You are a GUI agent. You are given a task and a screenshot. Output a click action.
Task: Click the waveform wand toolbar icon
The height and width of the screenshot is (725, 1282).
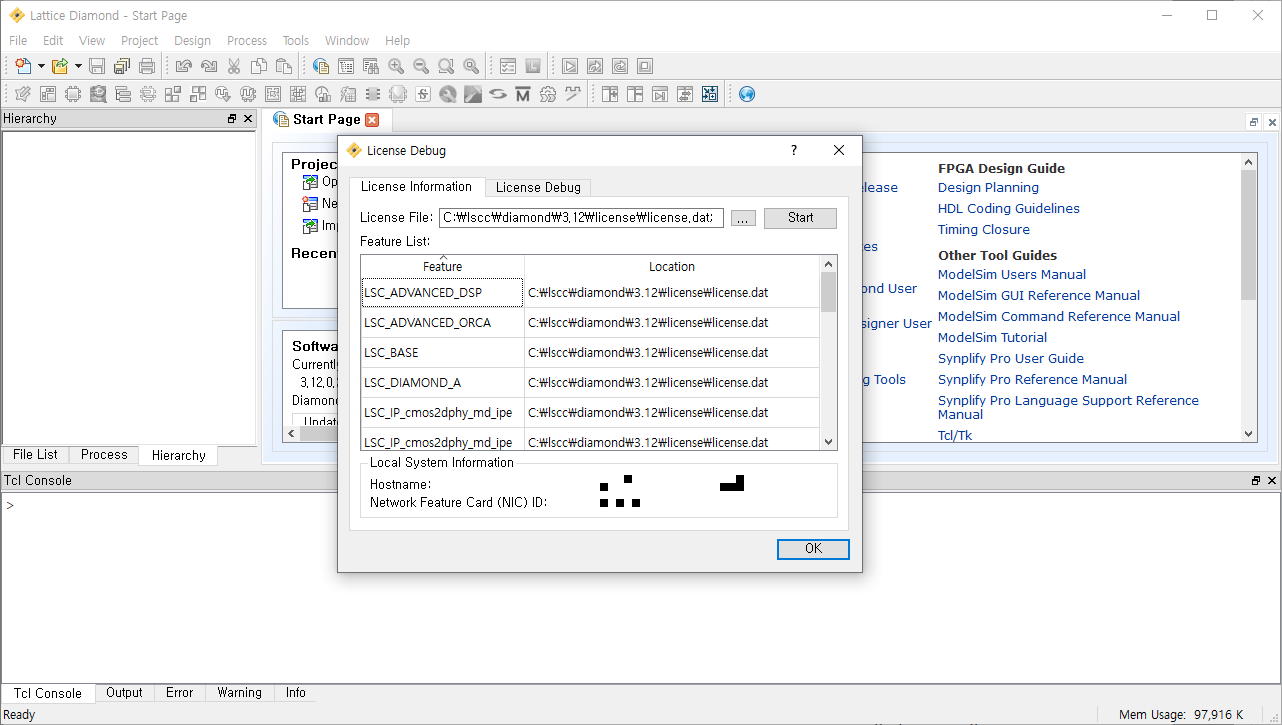(x=573, y=94)
